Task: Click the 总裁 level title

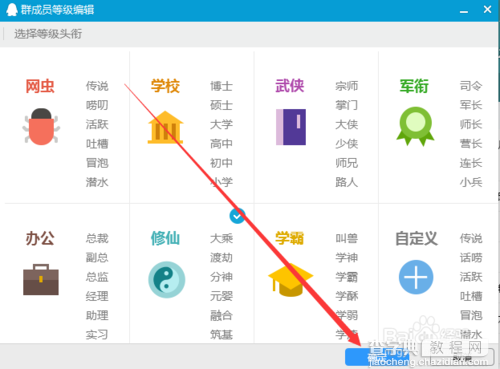Action: point(97,238)
